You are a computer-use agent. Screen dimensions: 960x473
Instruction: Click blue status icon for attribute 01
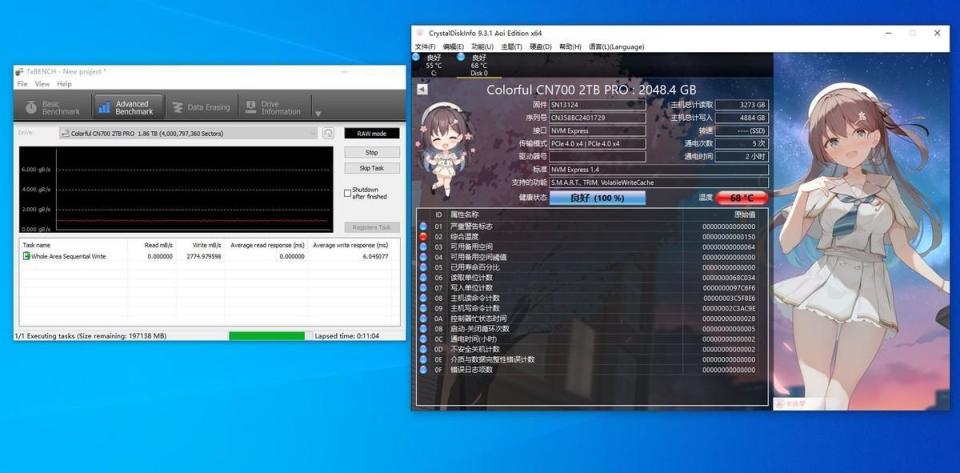pyautogui.click(x=423, y=226)
